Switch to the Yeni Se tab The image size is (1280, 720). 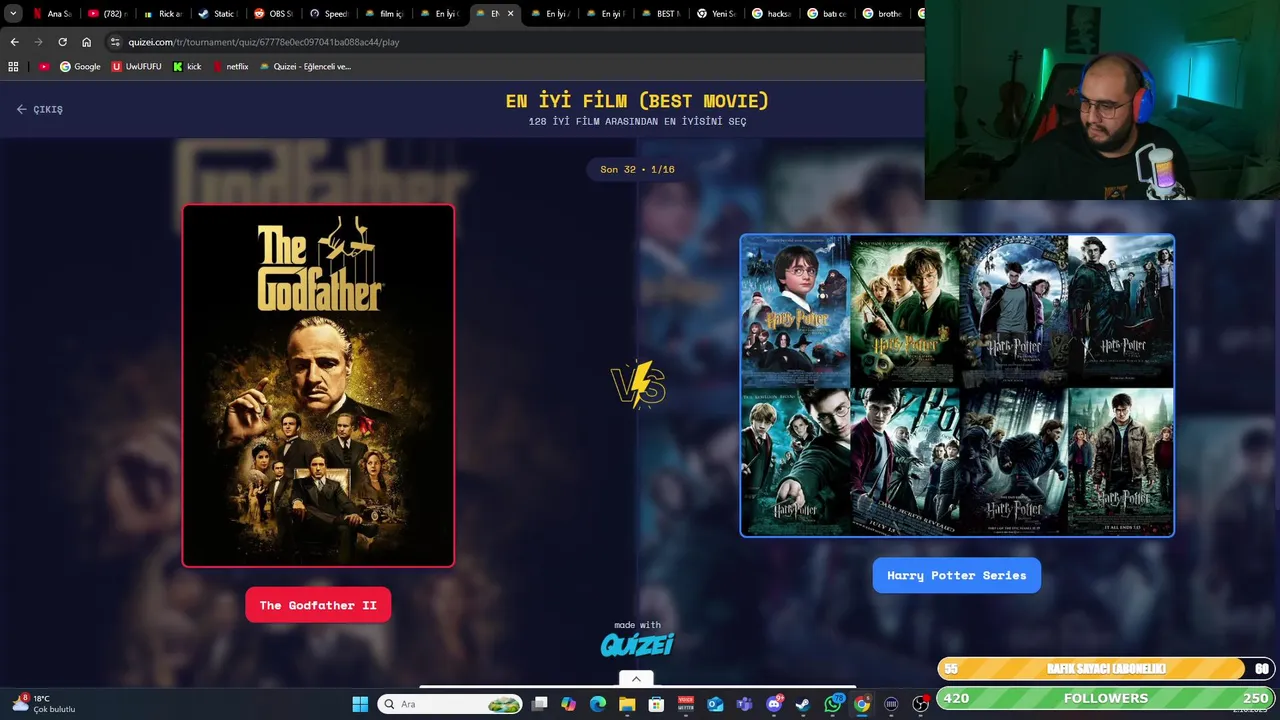716,14
